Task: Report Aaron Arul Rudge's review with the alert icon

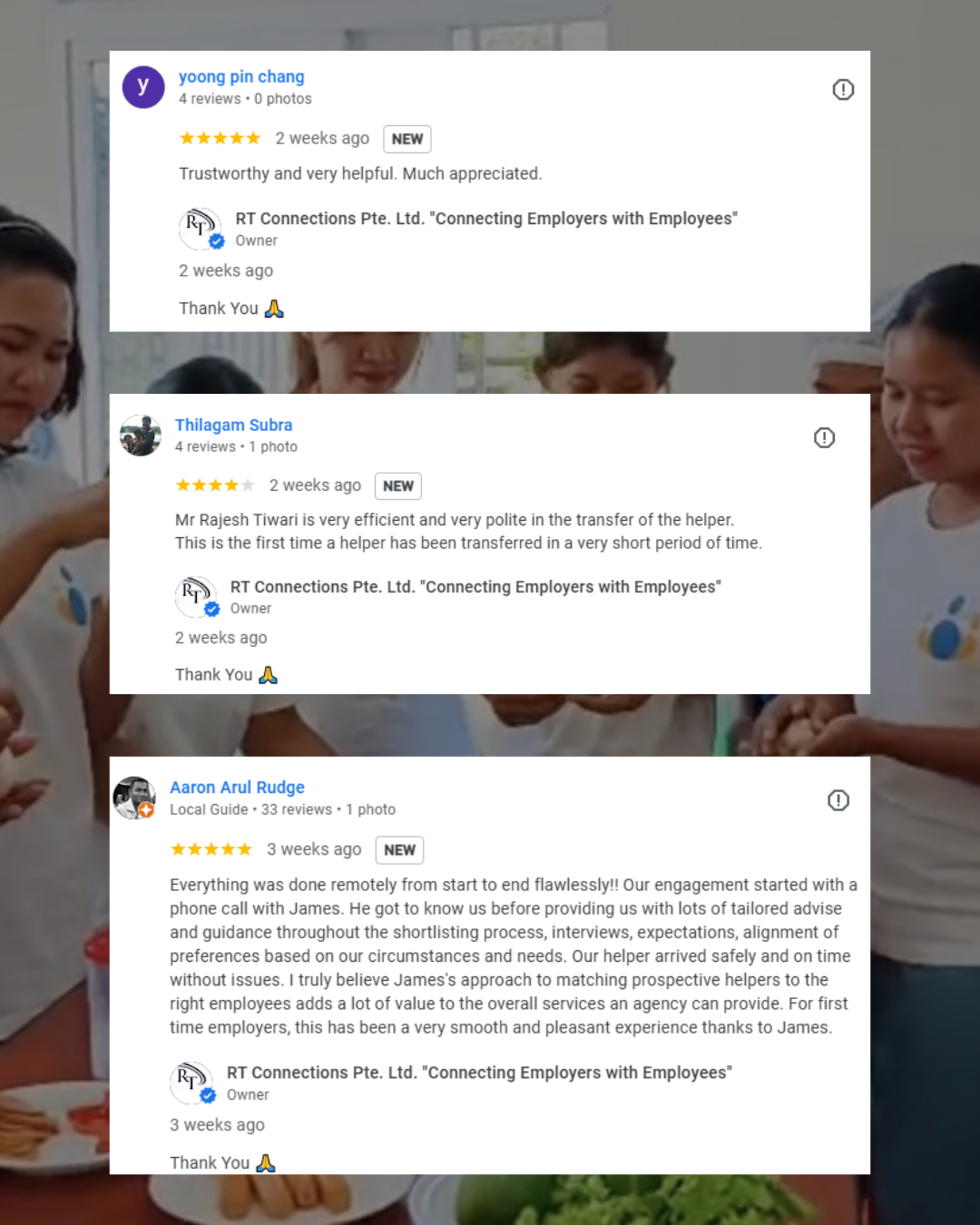Action: click(838, 800)
